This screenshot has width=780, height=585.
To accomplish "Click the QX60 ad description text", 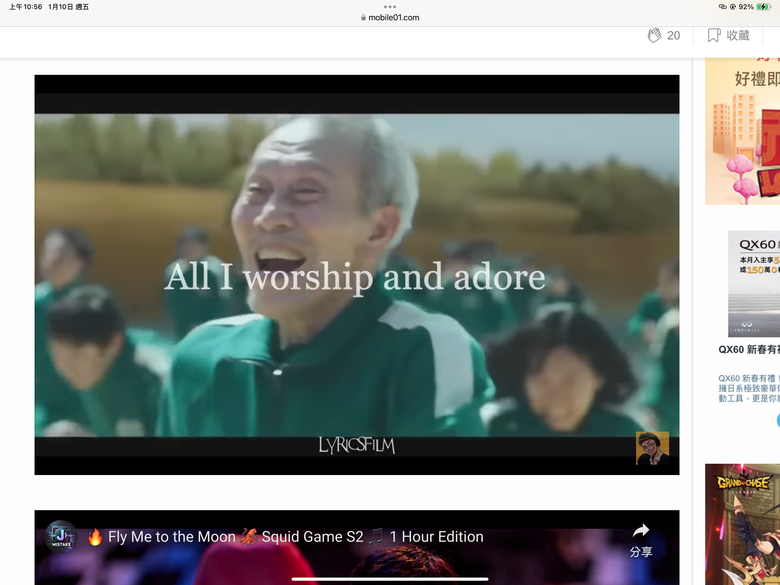I will 749,389.
